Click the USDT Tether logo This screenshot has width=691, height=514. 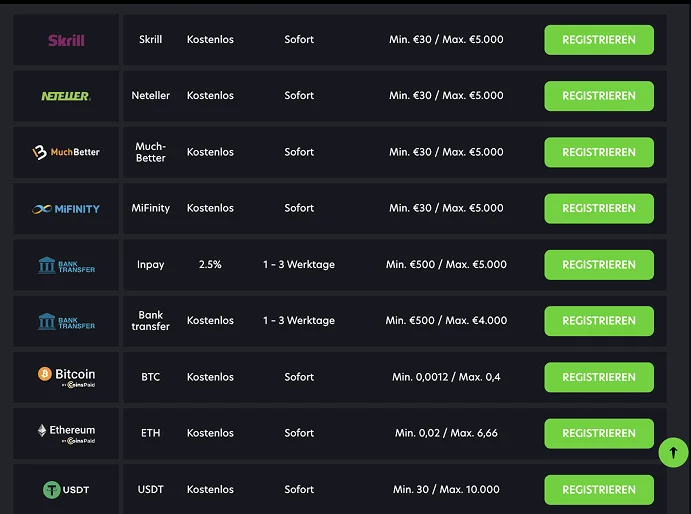point(66,489)
